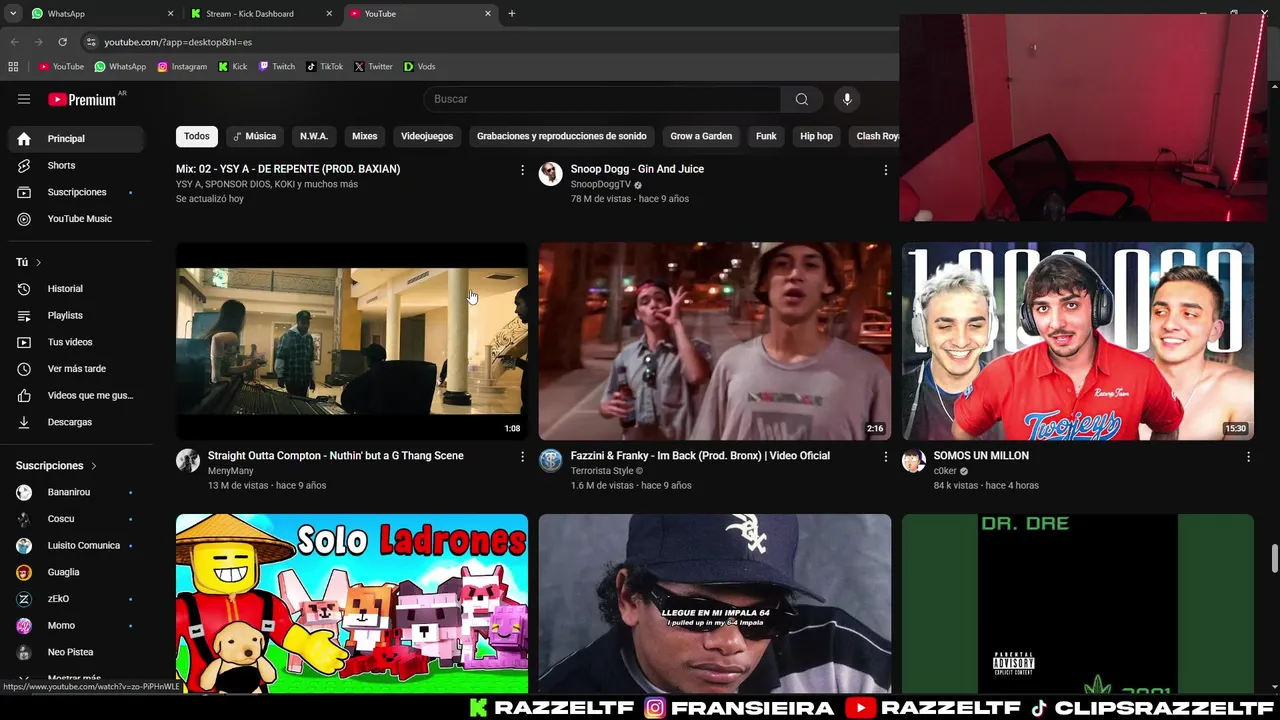Switch to WhatsApp browser tab
The width and height of the screenshot is (1280, 720).
coord(100,14)
